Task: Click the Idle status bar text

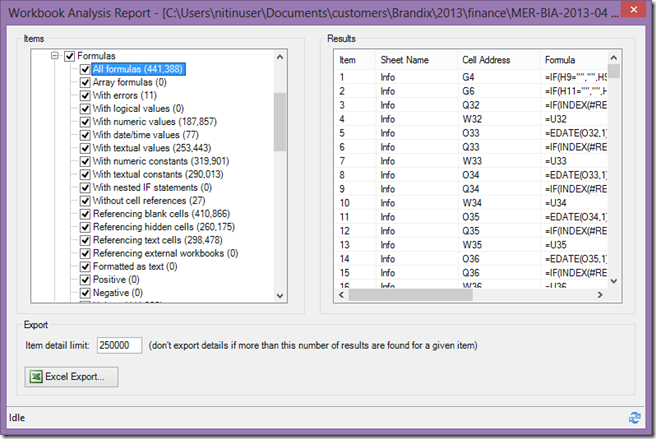Action: (x=17, y=418)
